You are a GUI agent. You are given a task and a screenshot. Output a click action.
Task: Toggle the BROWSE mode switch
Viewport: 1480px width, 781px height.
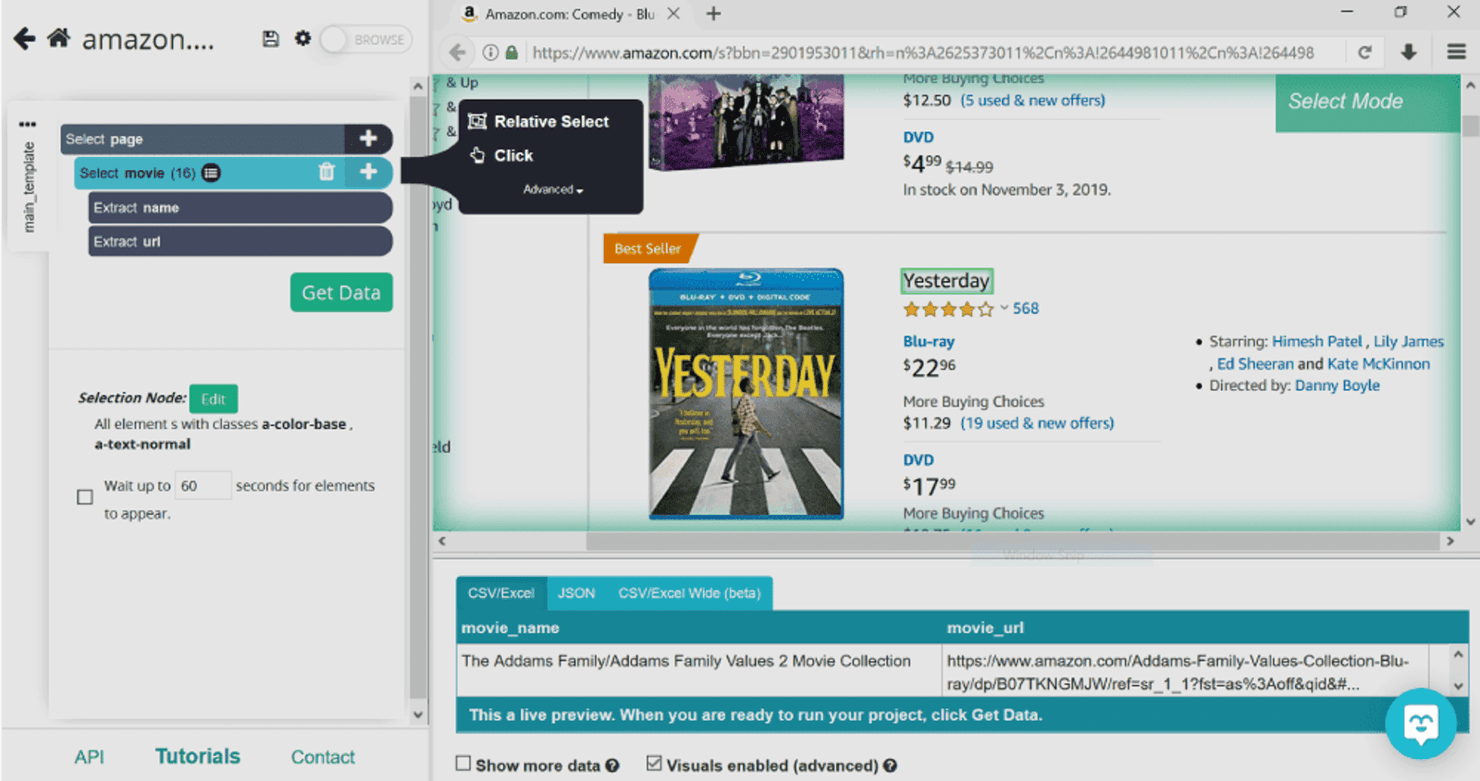click(365, 40)
